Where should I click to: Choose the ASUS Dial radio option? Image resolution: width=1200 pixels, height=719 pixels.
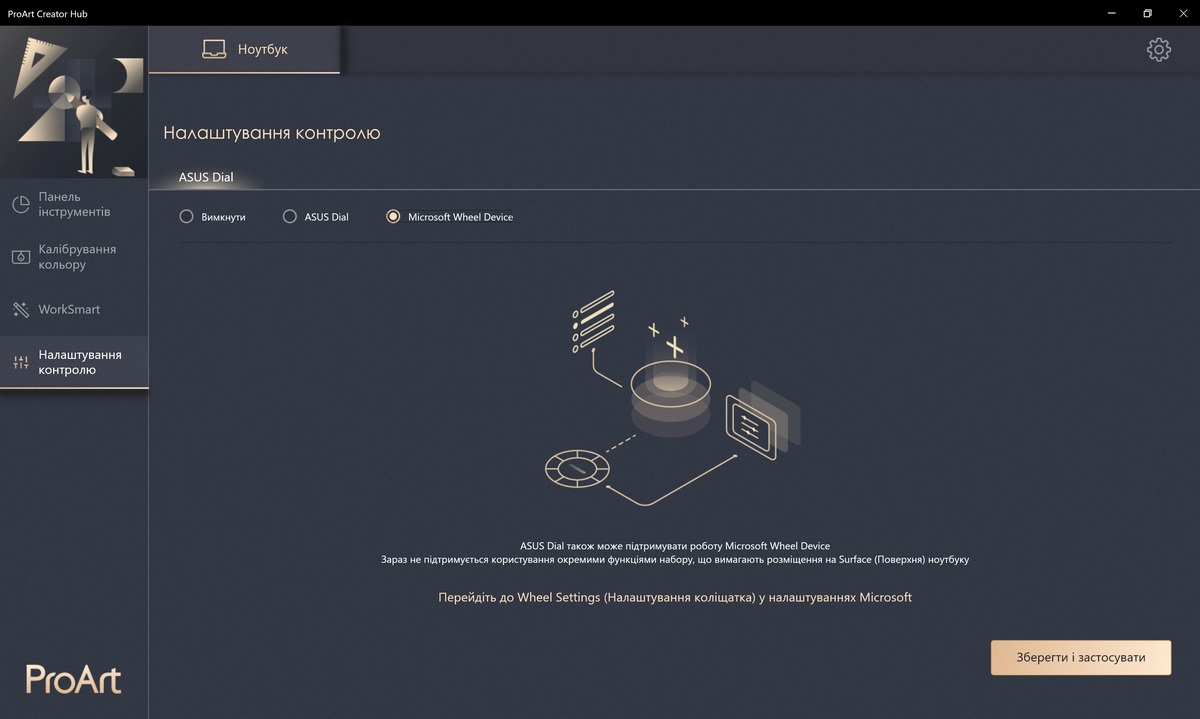tap(290, 216)
